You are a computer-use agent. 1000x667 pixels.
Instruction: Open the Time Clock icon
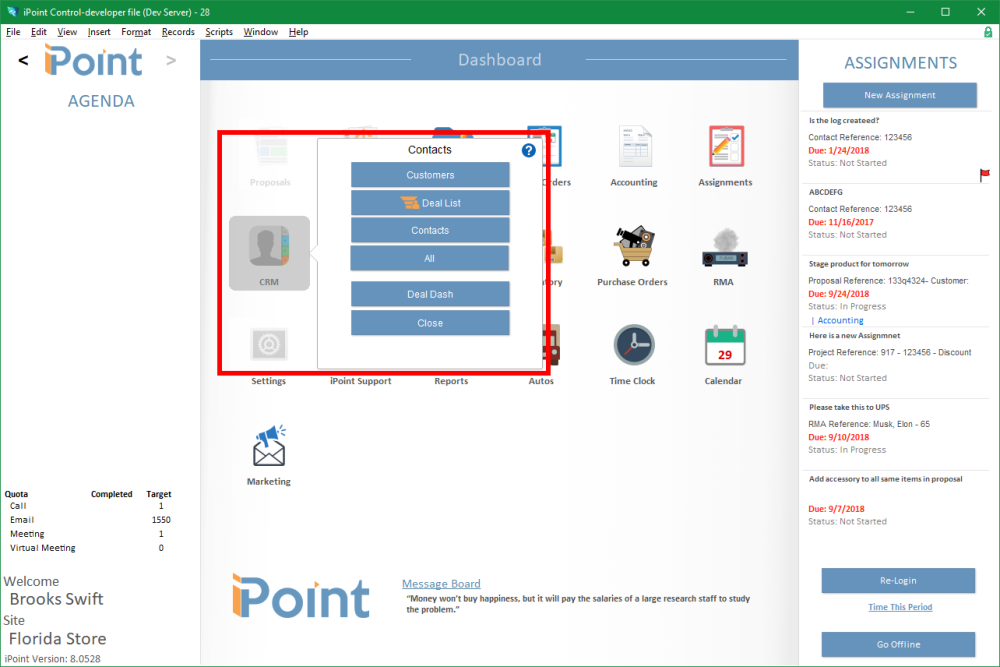(x=632, y=344)
